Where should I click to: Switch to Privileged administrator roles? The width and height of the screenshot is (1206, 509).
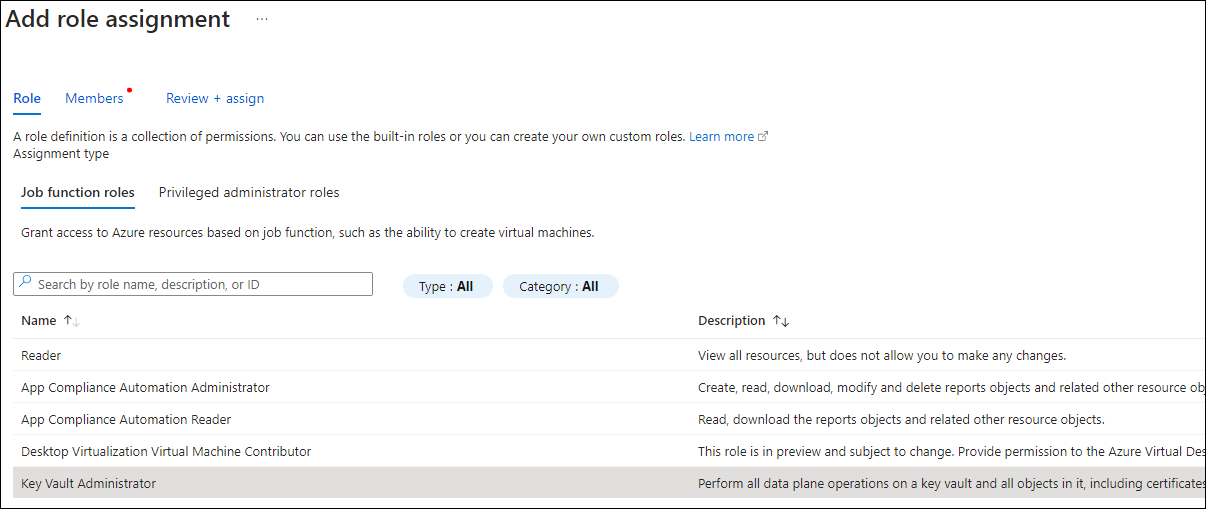pyautogui.click(x=249, y=192)
